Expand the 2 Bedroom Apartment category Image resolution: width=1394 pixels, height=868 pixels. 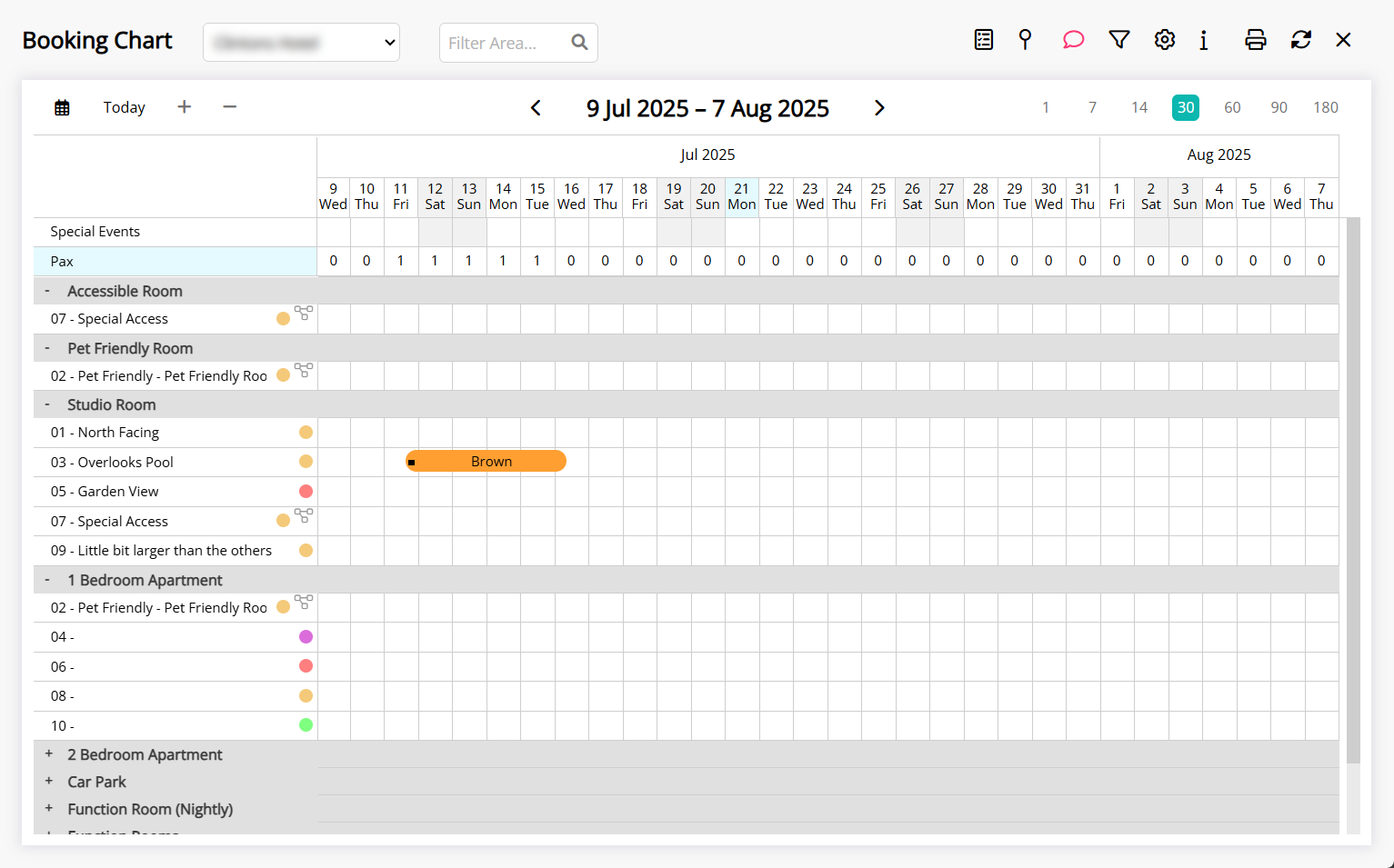[x=49, y=754]
